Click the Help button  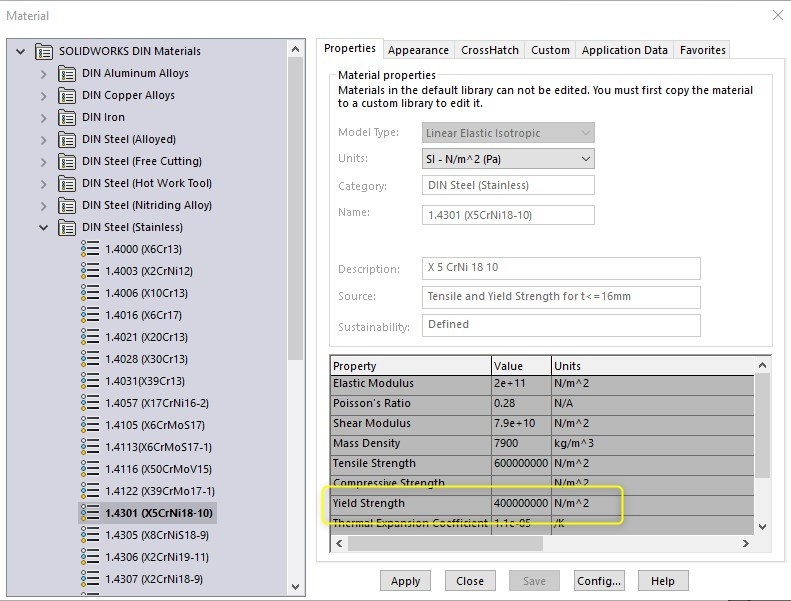tap(663, 581)
